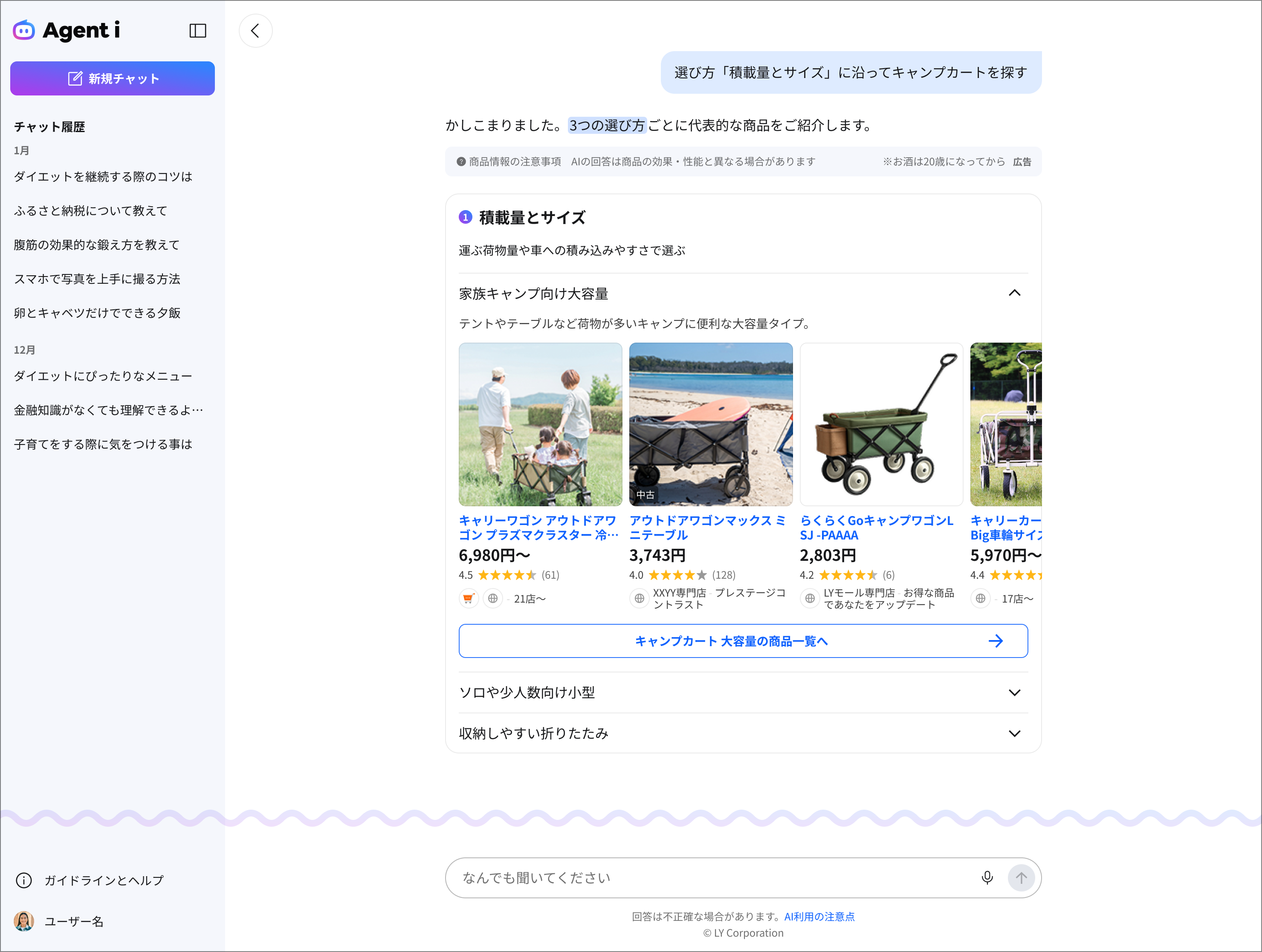
Task: Click the user message bubble about キャンプカート
Action: [851, 72]
